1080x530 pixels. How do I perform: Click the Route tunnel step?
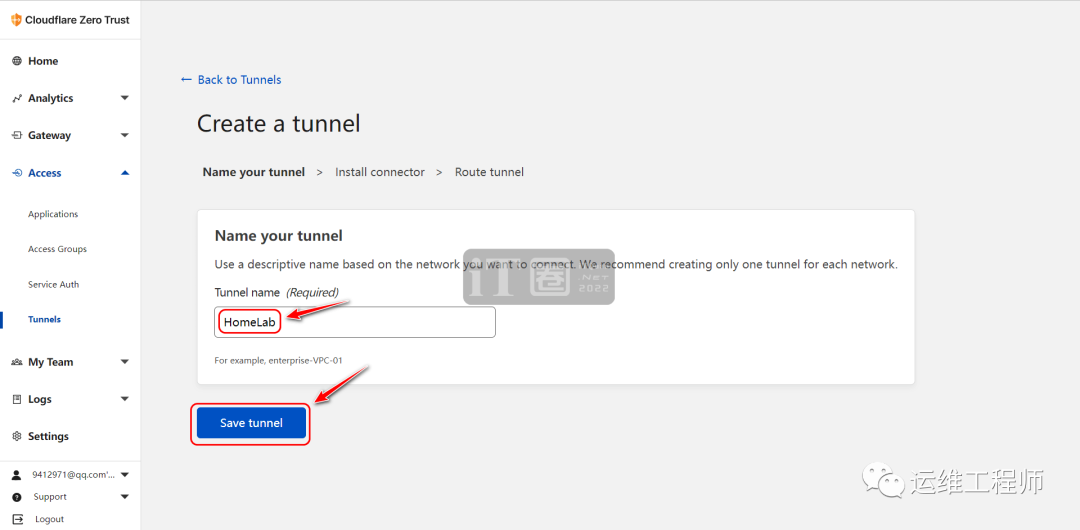[489, 172]
